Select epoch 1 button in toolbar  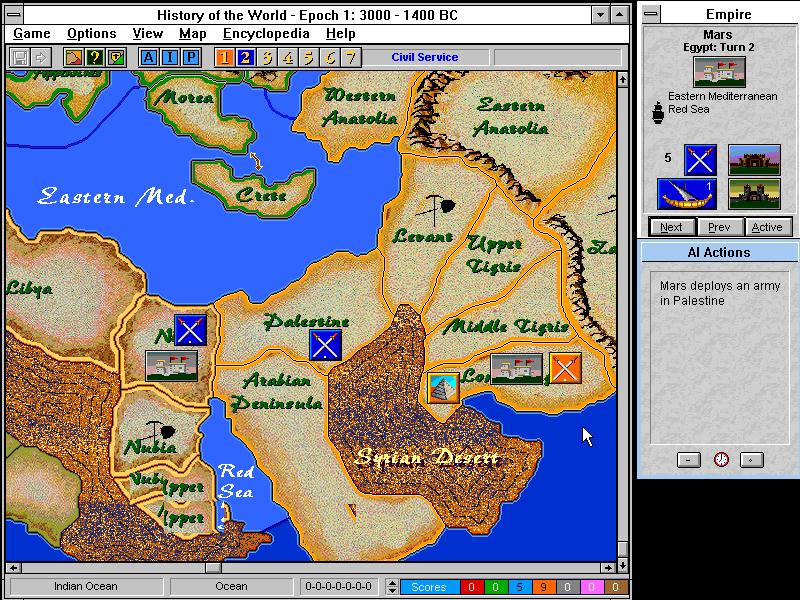point(224,57)
